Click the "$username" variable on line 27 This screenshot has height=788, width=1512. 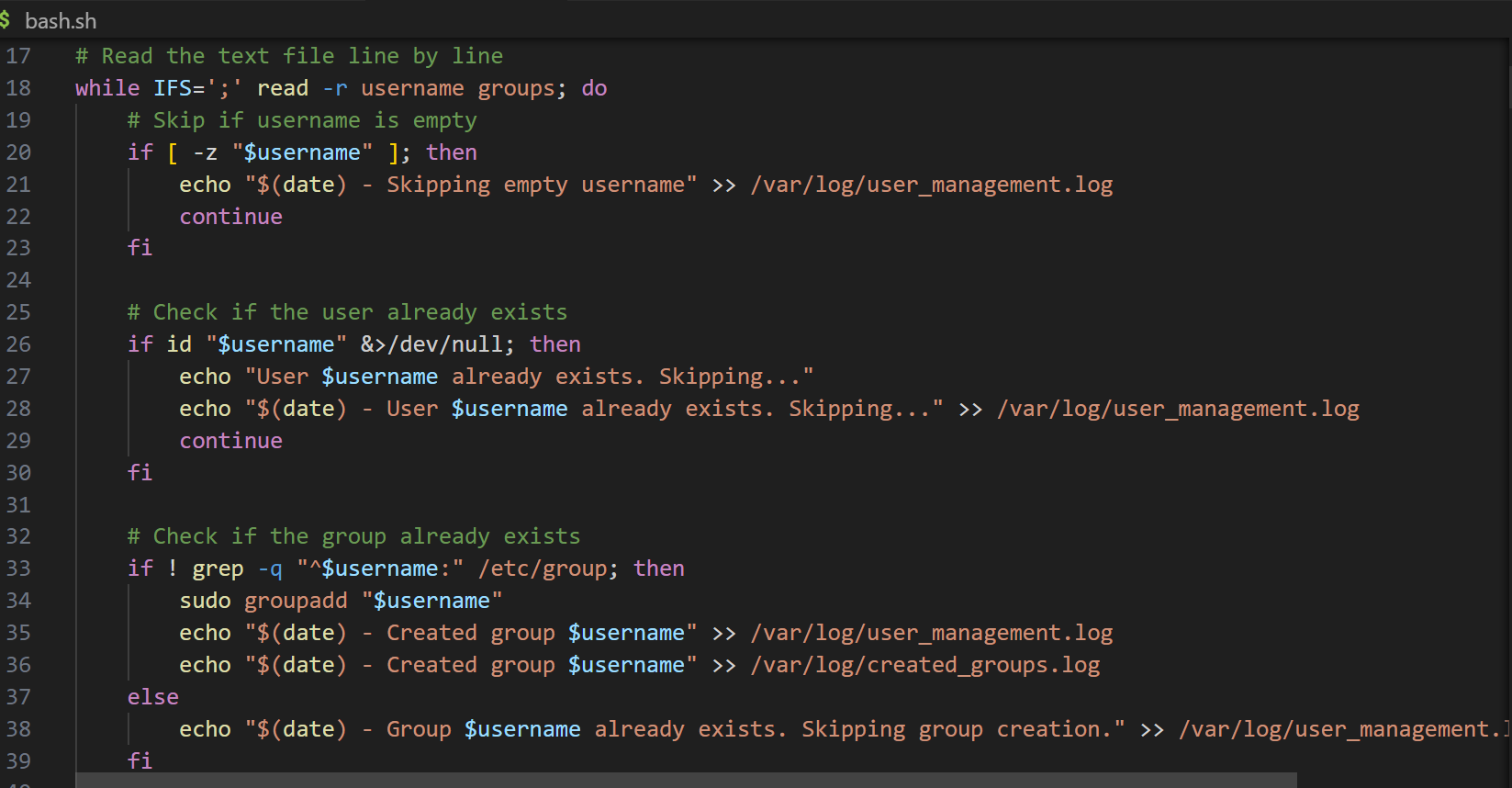coord(380,377)
